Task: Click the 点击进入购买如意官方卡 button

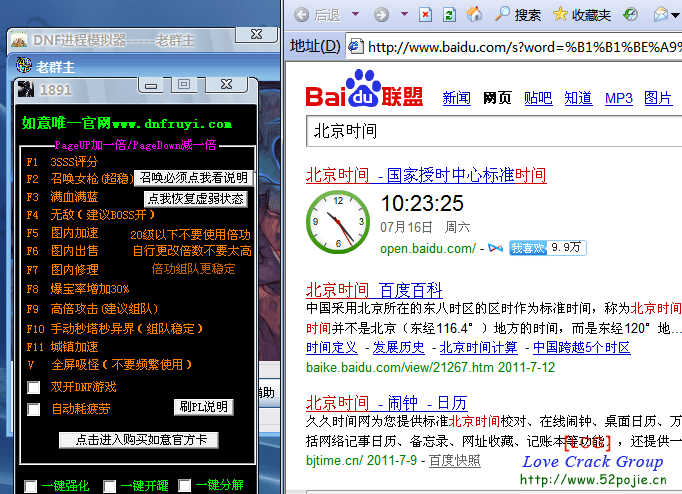Action: point(139,440)
